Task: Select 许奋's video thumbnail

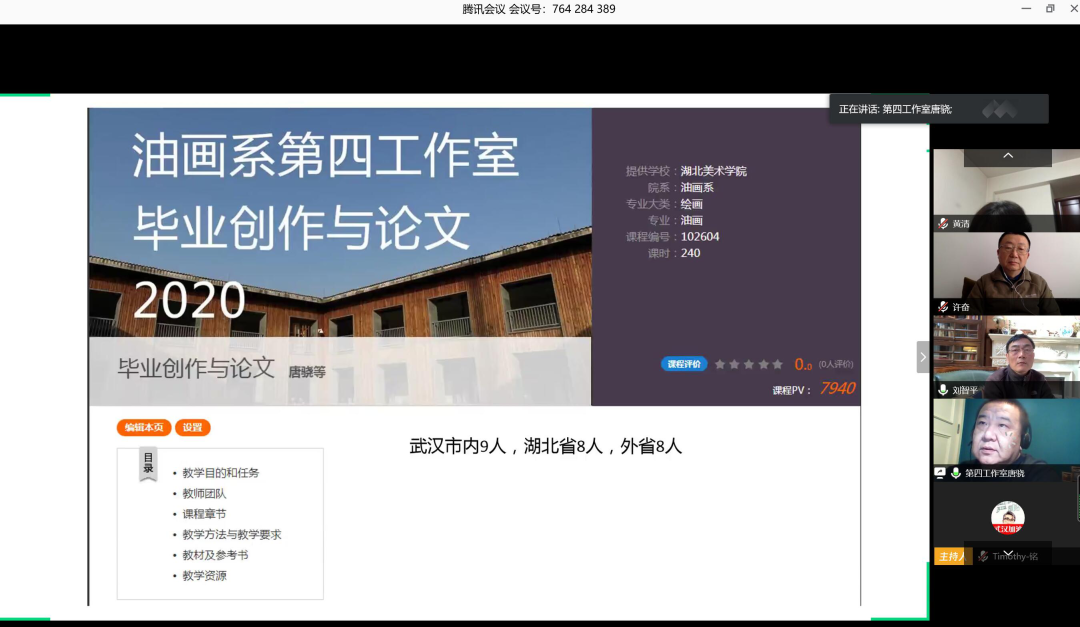Action: coord(1006,274)
